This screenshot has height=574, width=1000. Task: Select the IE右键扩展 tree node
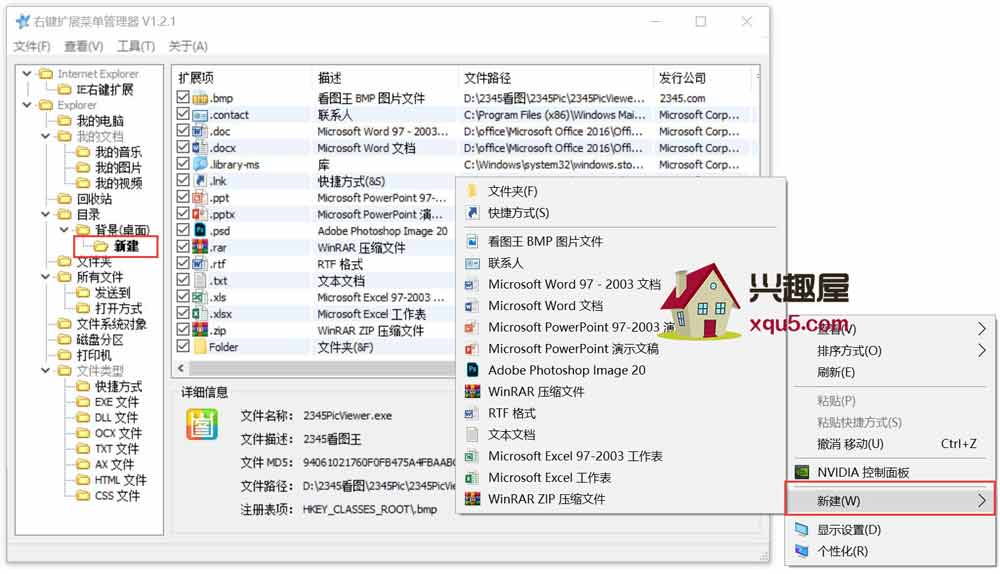point(105,89)
